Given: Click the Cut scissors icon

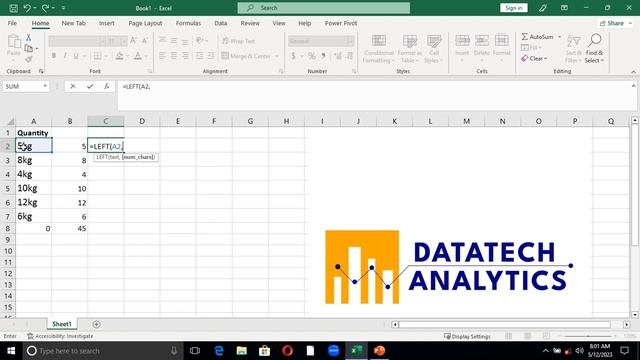Looking at the screenshot, I should click(x=29, y=38).
